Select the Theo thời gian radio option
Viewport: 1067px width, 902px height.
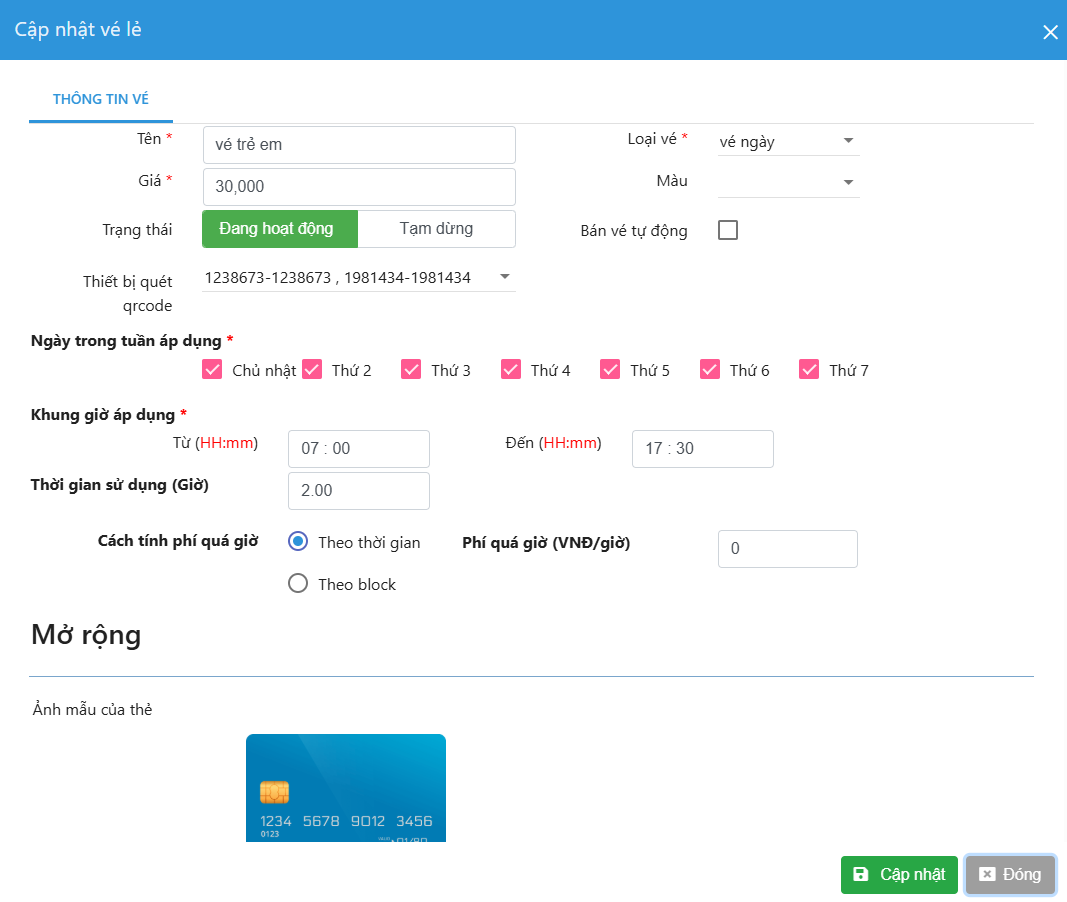coord(297,542)
